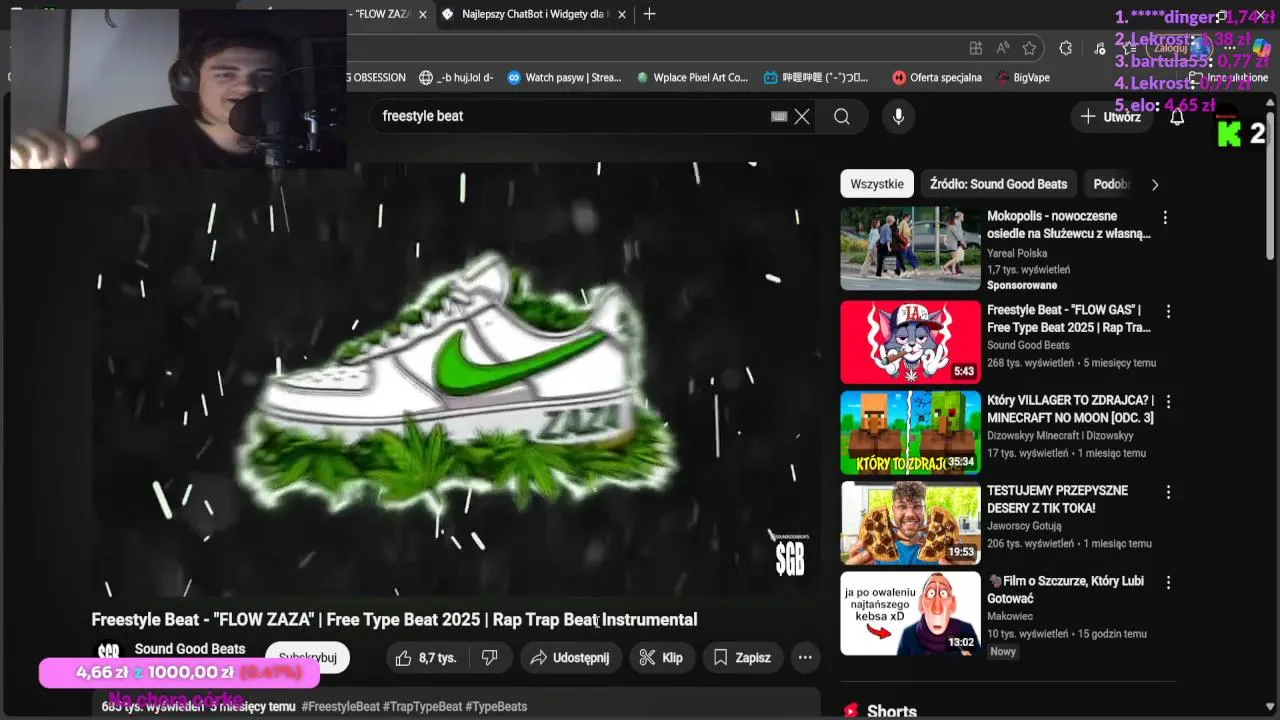Click the Utwórz create button

(1110, 117)
